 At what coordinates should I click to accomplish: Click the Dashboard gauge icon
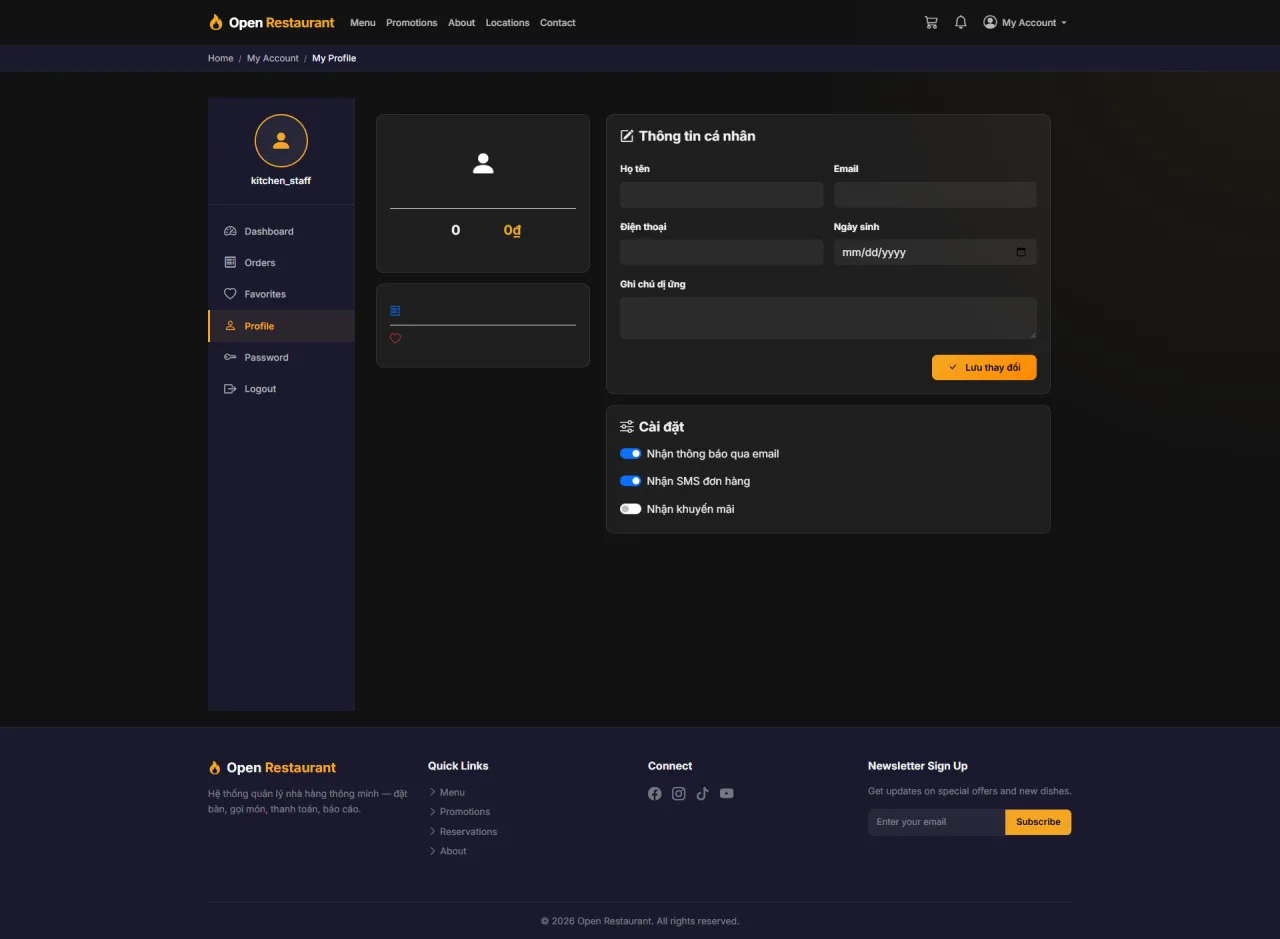[230, 231]
